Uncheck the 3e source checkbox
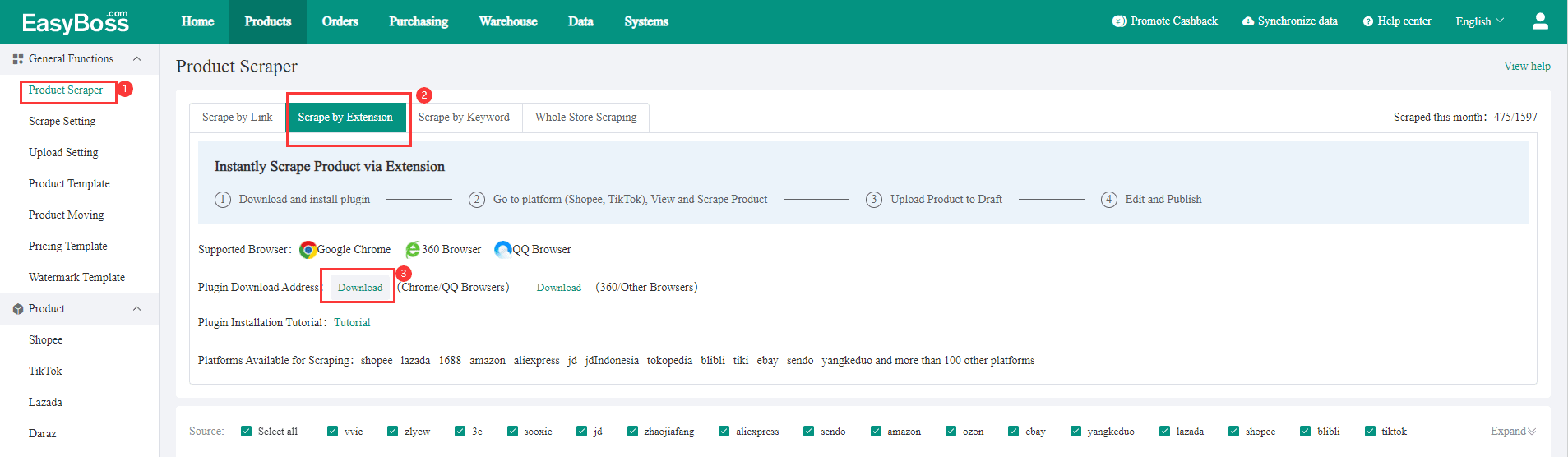This screenshot has height=457, width=1568. [460, 432]
